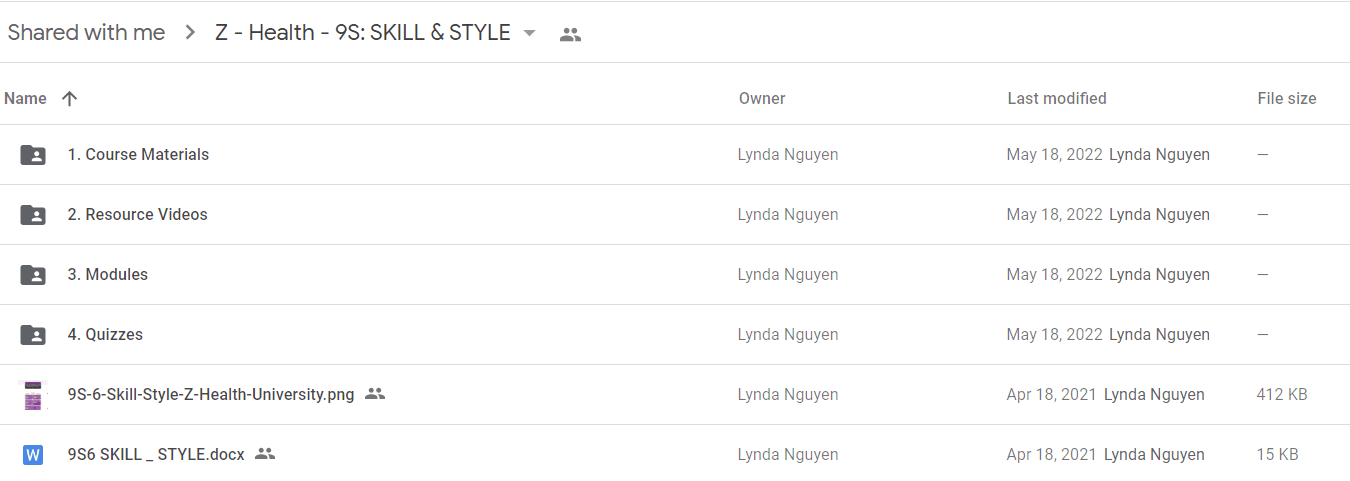Click the 4. Quizzes folder icon
1350x481 pixels.
pyautogui.click(x=33, y=335)
